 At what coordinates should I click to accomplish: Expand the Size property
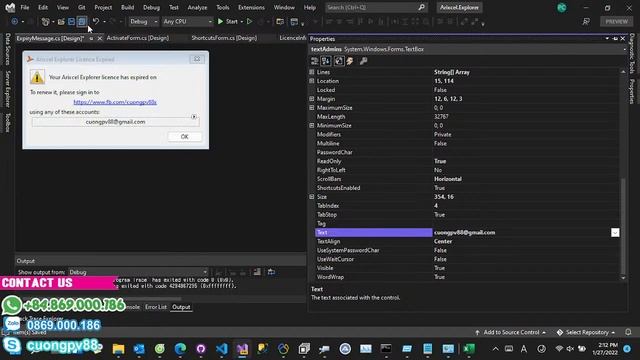(312, 197)
